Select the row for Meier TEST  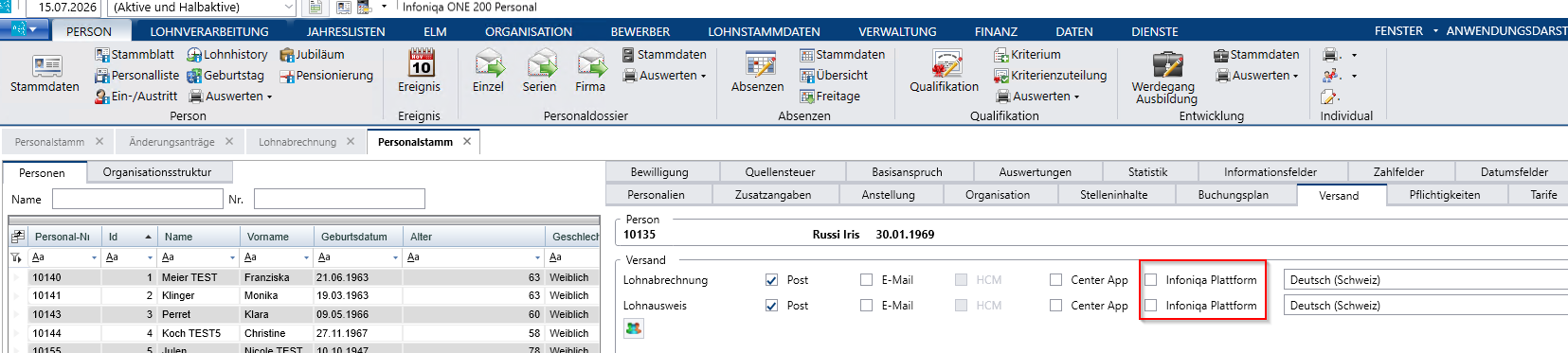pos(303,277)
